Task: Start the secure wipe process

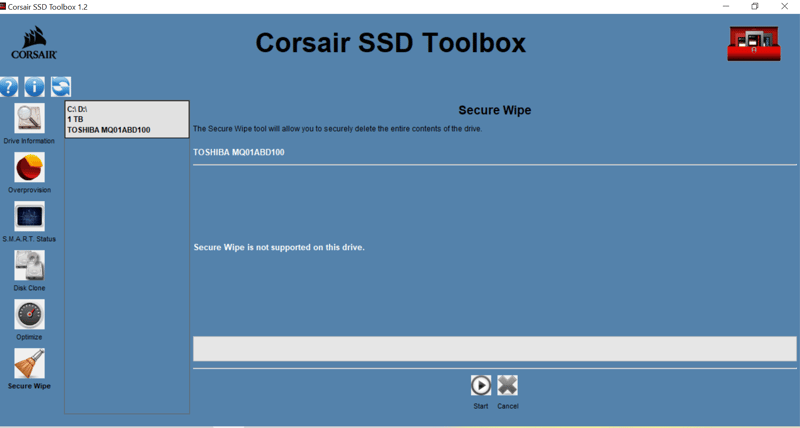Action: pos(481,386)
